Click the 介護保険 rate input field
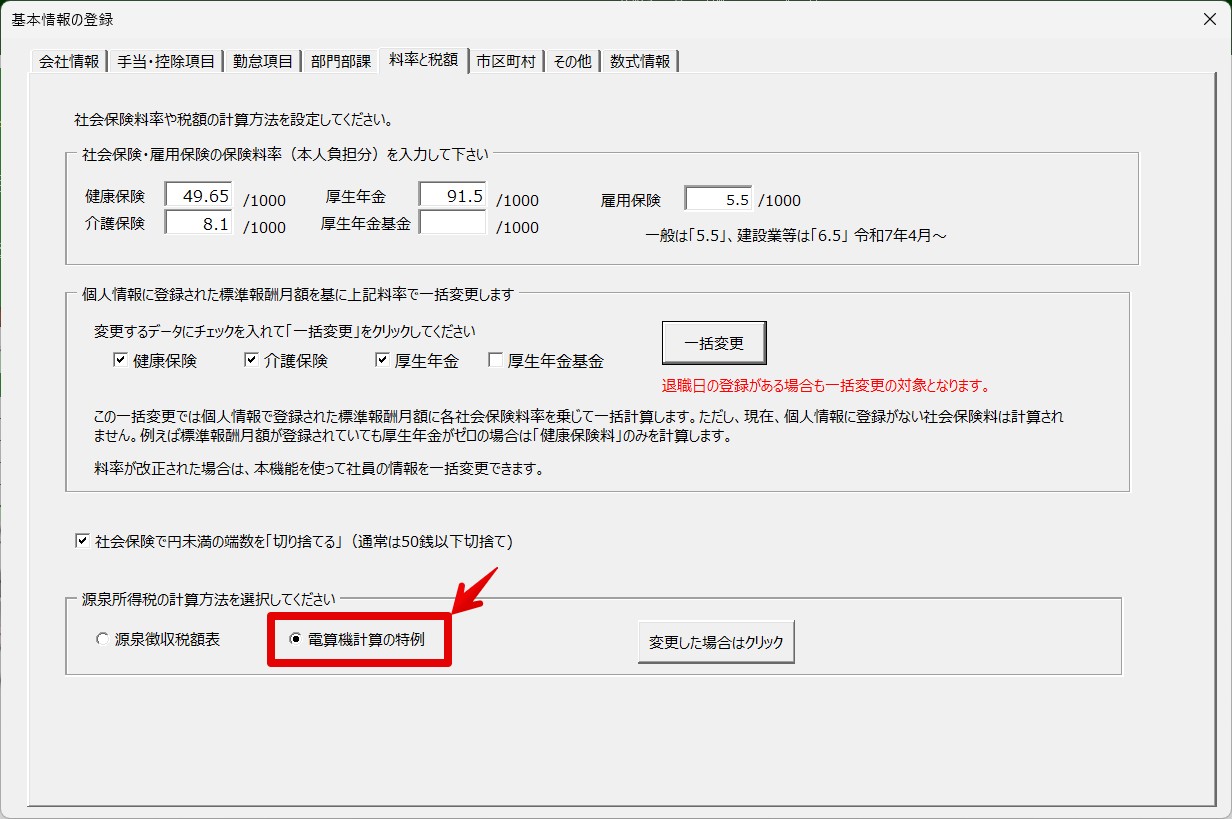1232x819 pixels. 199,224
